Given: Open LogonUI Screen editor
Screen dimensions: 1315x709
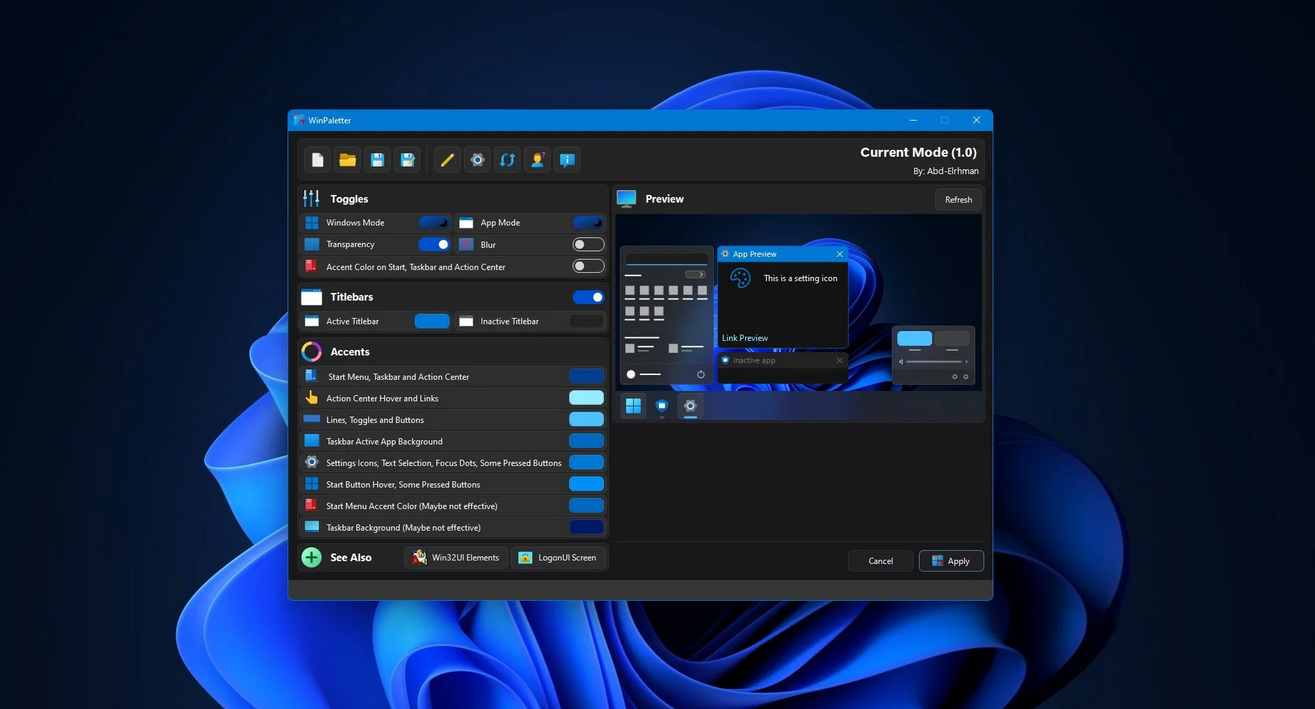Looking at the screenshot, I should pos(558,557).
